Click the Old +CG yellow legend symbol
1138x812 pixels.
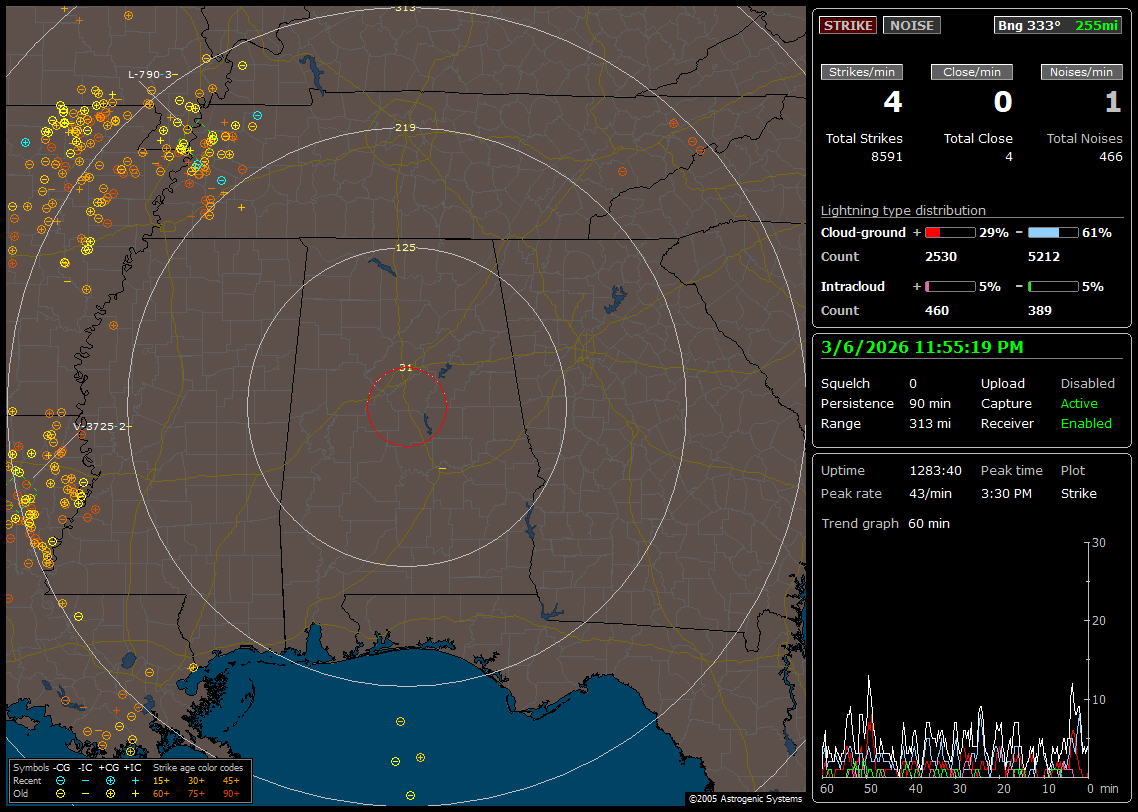[110, 793]
